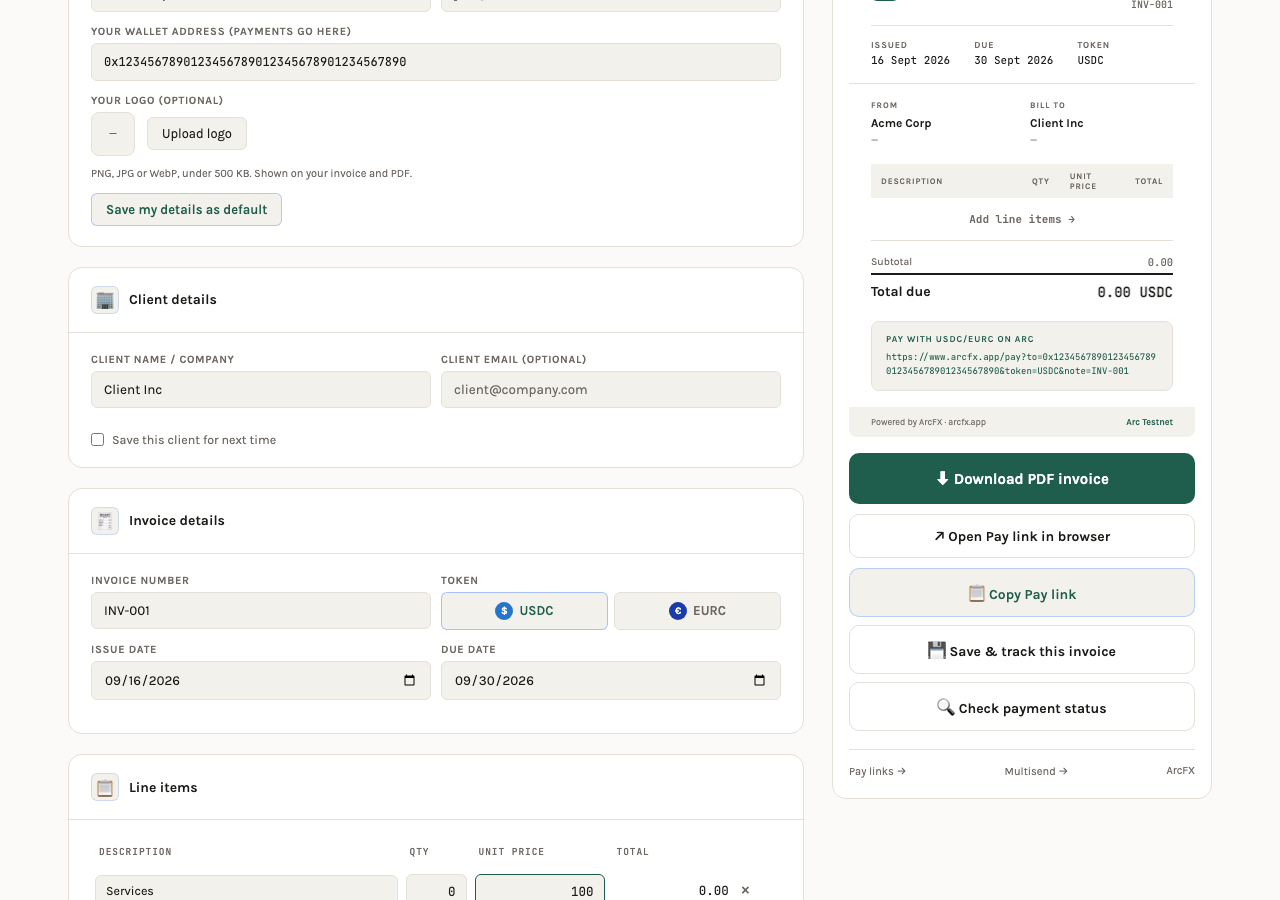Click Add line items in invoice preview
Screen dimensions: 1280x900
point(1022,219)
